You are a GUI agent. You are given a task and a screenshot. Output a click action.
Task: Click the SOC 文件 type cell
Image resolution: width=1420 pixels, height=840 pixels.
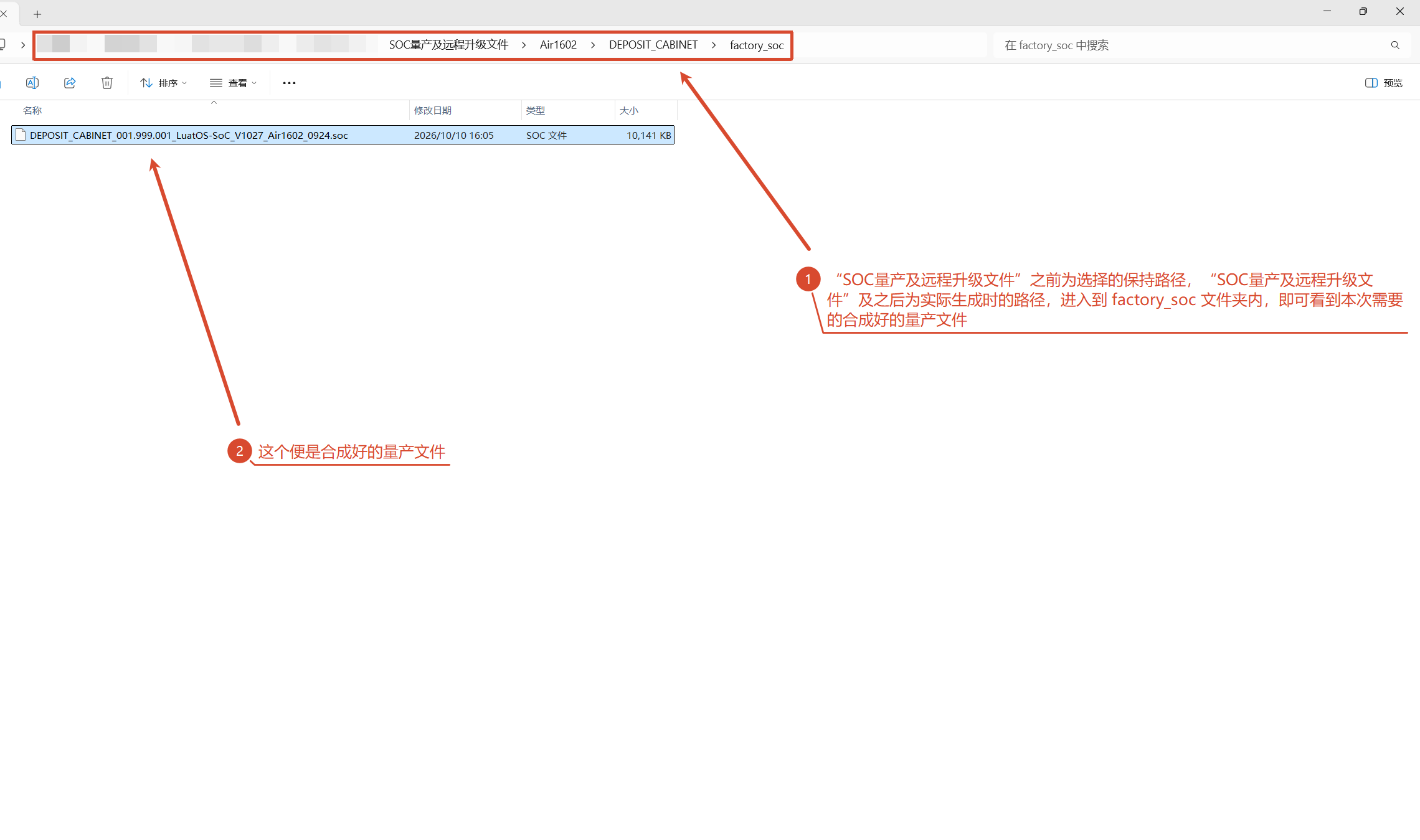(x=546, y=135)
